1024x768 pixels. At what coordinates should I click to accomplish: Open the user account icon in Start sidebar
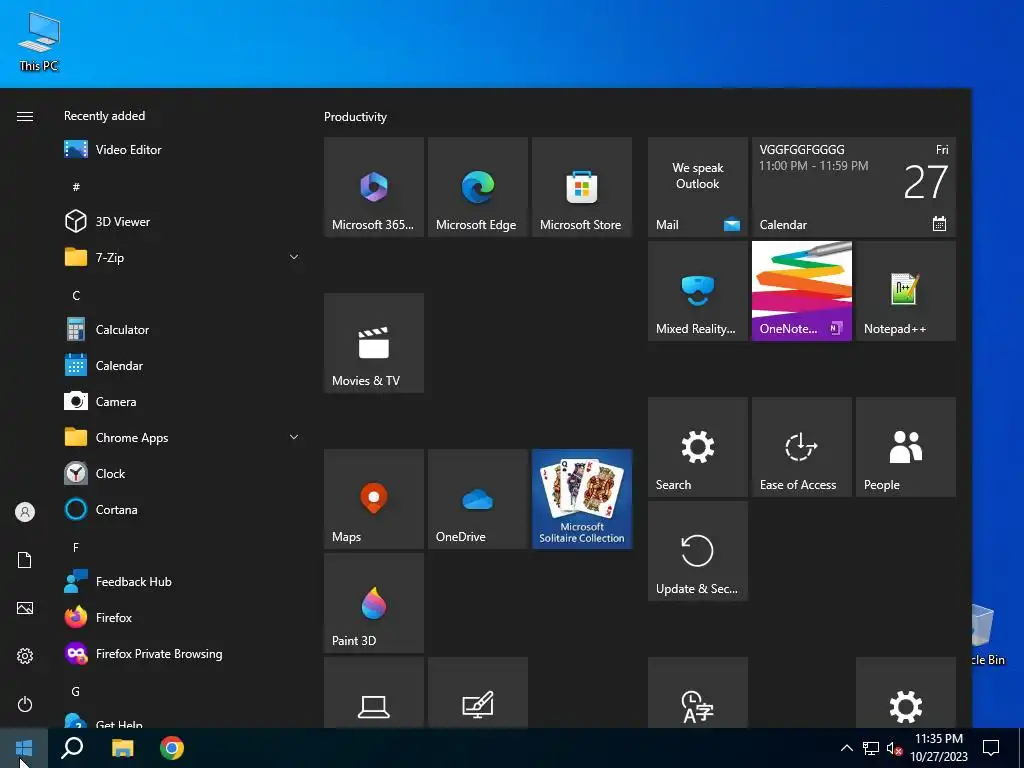tap(25, 512)
